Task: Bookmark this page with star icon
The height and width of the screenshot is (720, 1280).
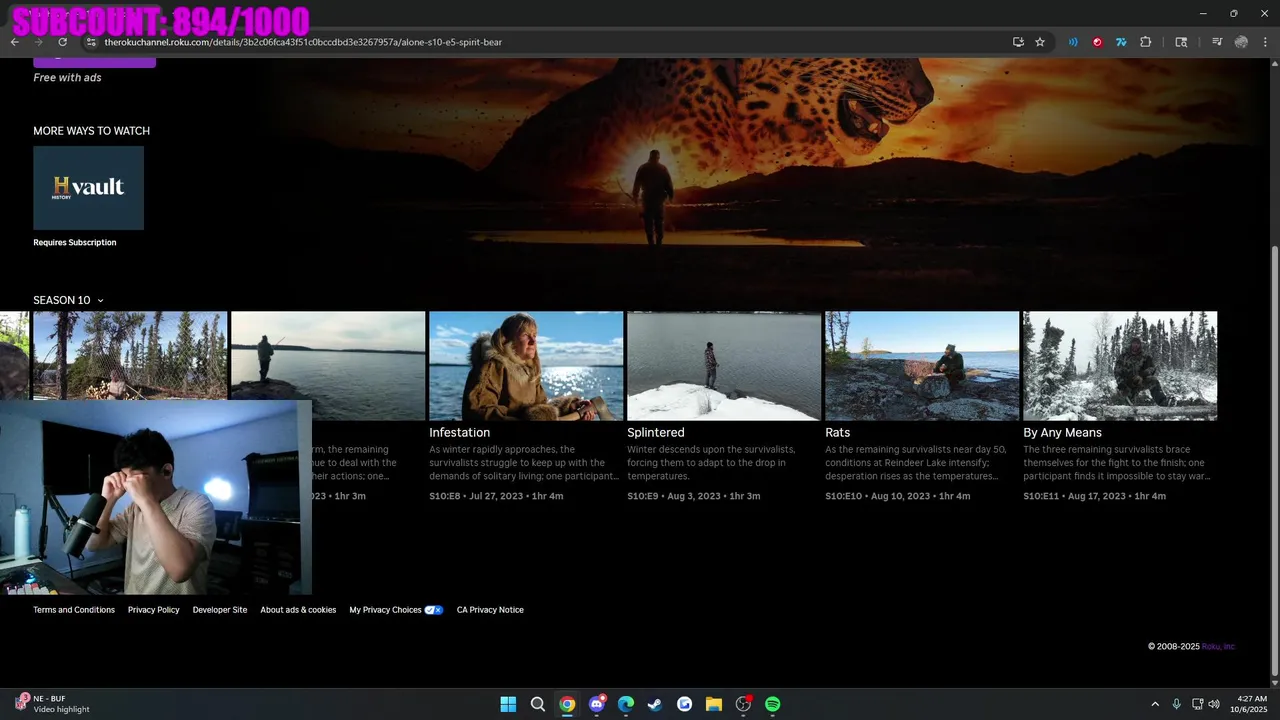Action: click(x=1040, y=42)
